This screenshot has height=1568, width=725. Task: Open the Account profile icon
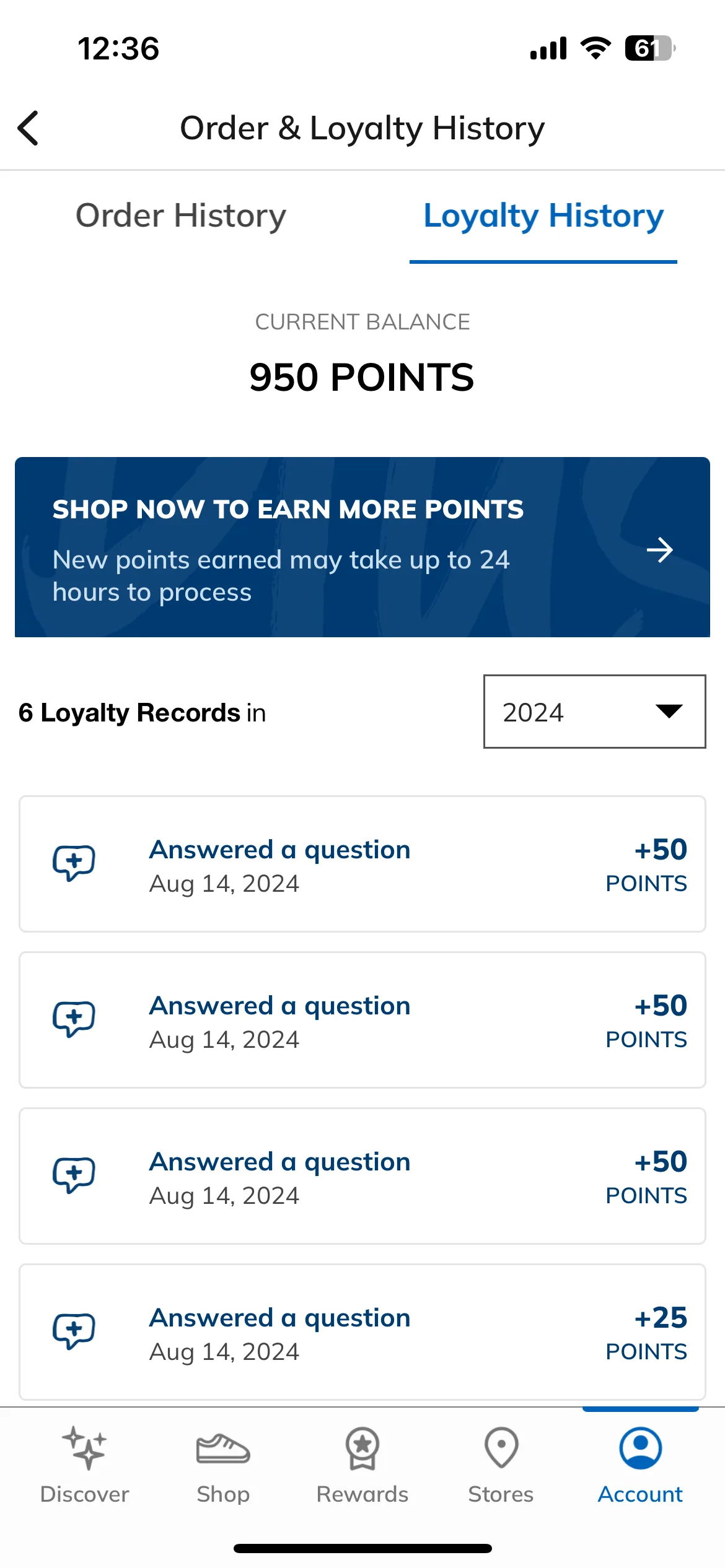(x=640, y=1448)
